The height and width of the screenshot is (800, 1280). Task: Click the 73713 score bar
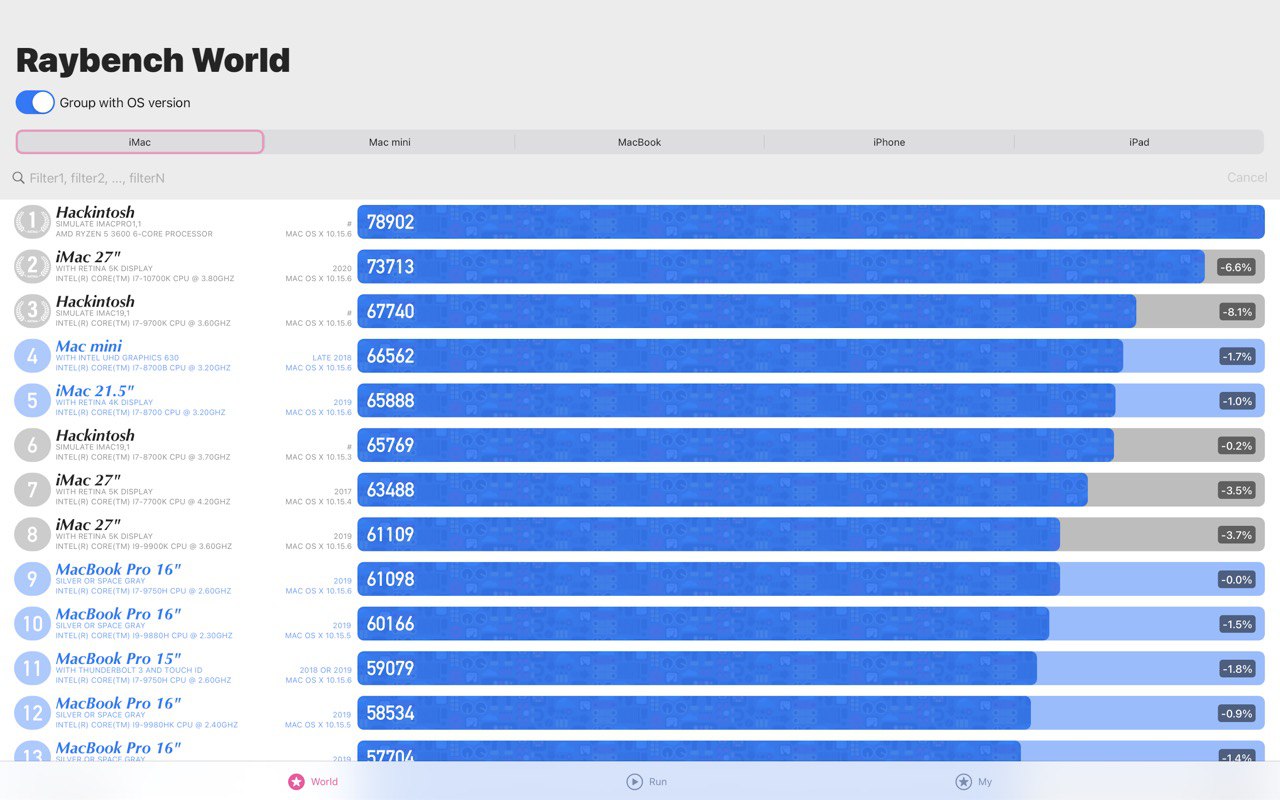point(781,267)
